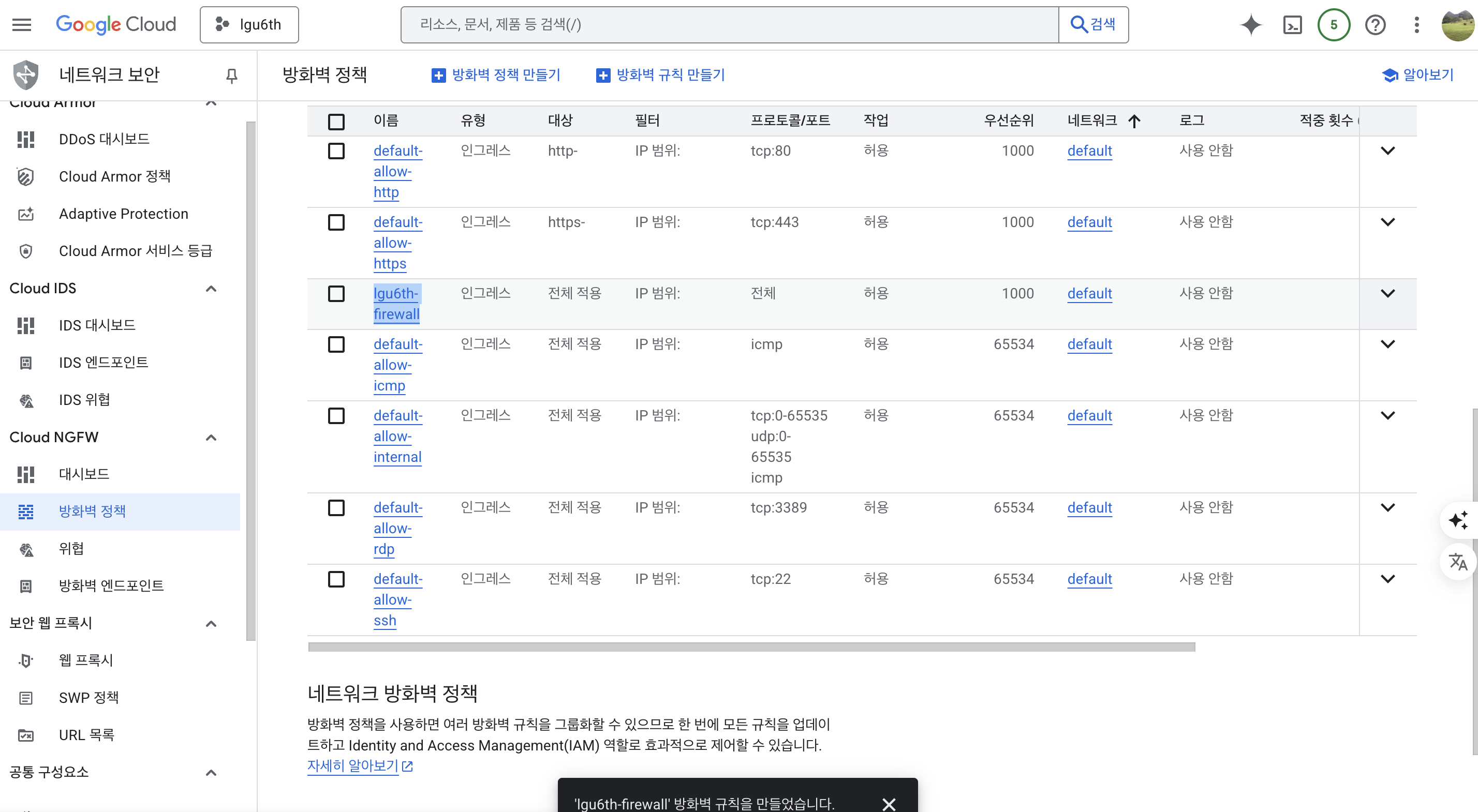Click the 방화벽 엔드포인트 icon

coord(26,585)
